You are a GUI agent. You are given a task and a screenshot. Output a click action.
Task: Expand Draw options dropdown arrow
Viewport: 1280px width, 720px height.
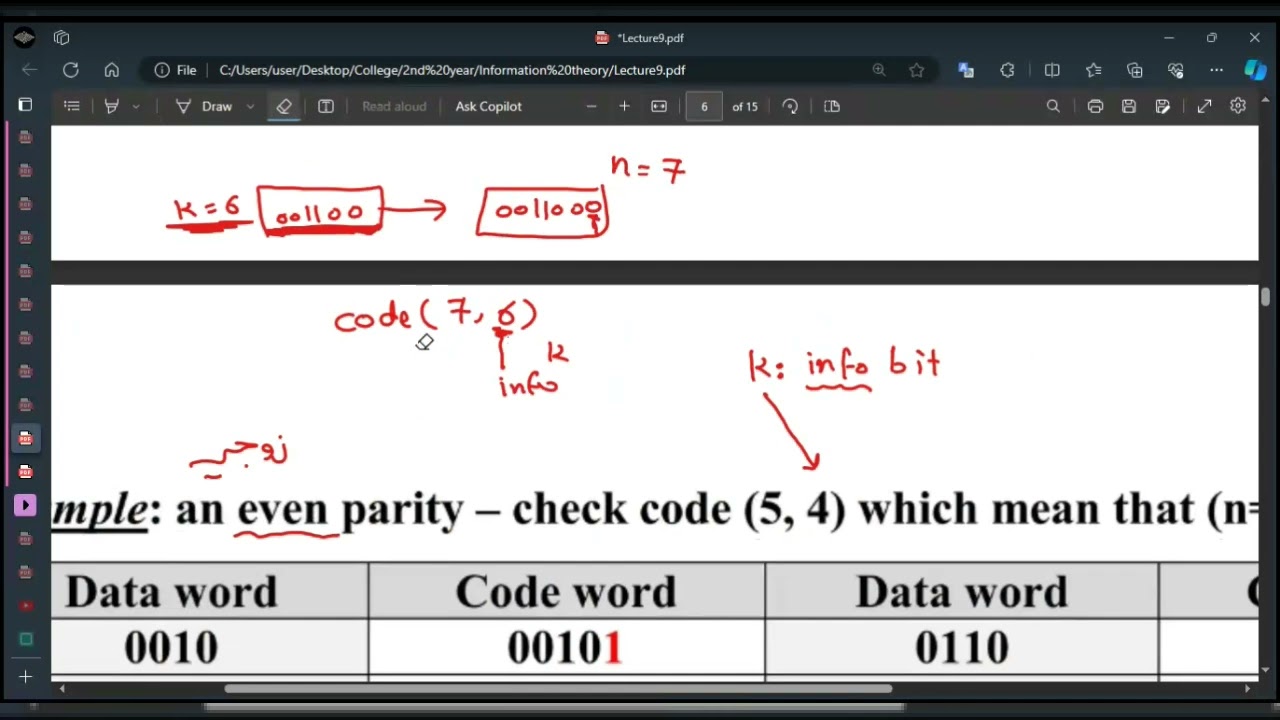tap(250, 106)
